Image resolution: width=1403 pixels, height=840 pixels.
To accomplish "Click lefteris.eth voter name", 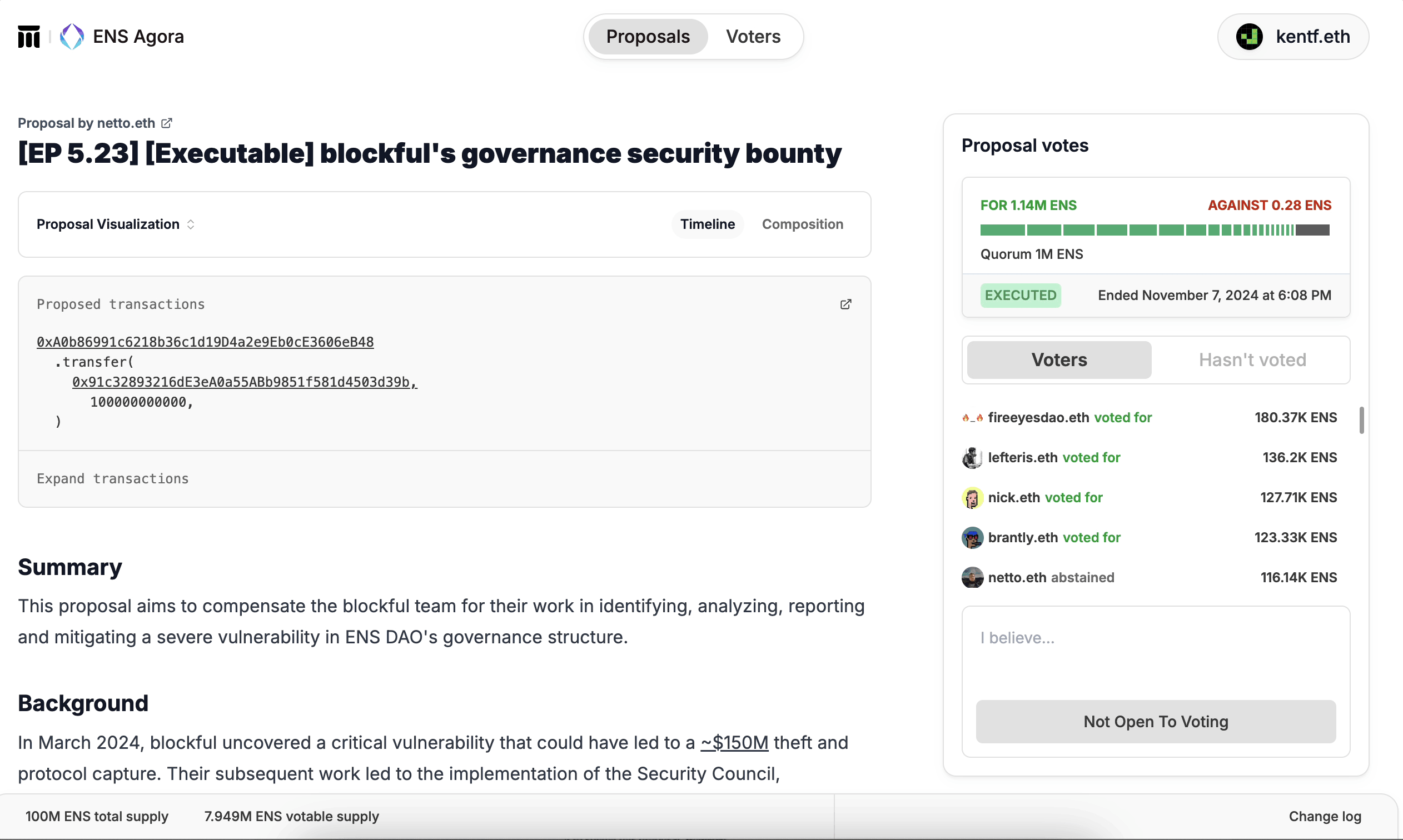I will tap(1023, 457).
